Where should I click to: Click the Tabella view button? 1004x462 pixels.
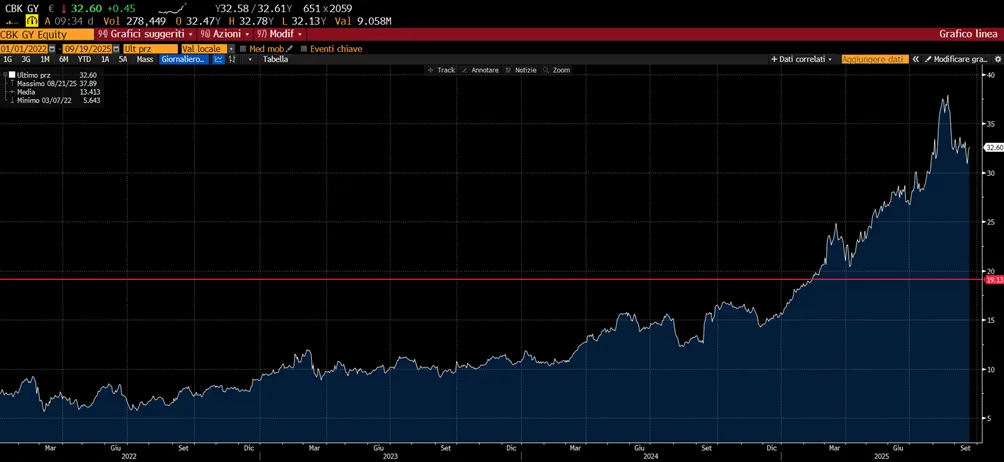(275, 59)
